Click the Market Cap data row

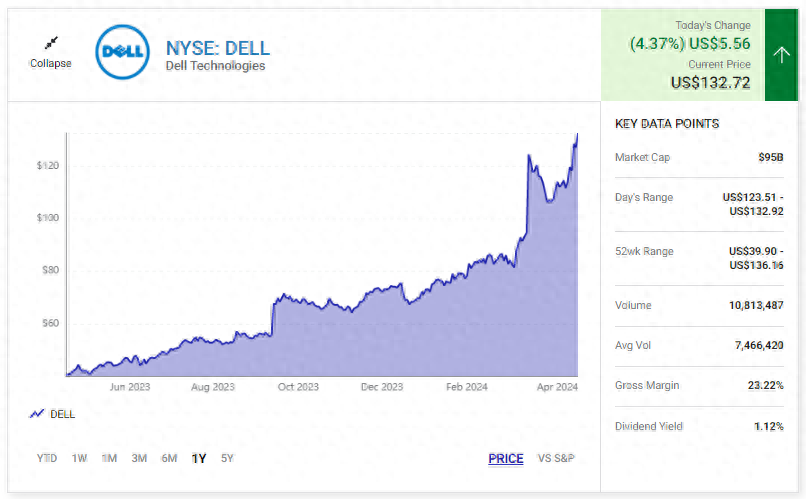(699, 157)
